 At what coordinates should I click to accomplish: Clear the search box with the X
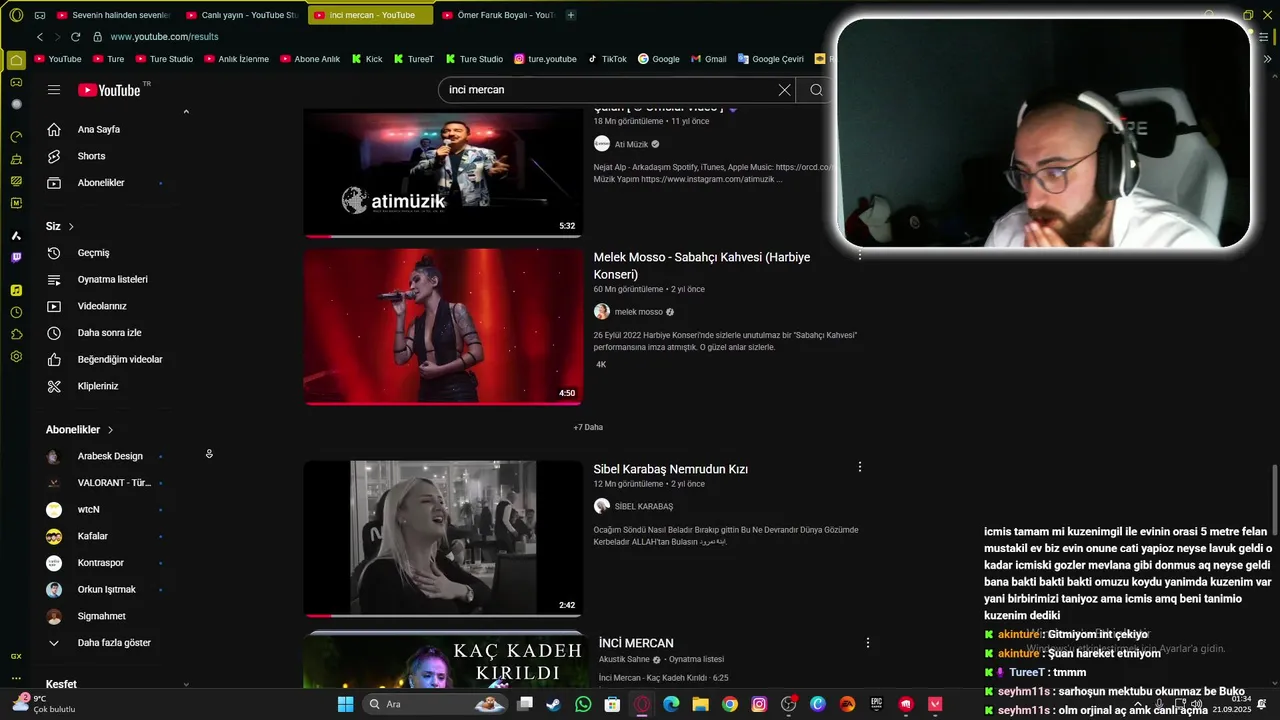click(x=785, y=90)
